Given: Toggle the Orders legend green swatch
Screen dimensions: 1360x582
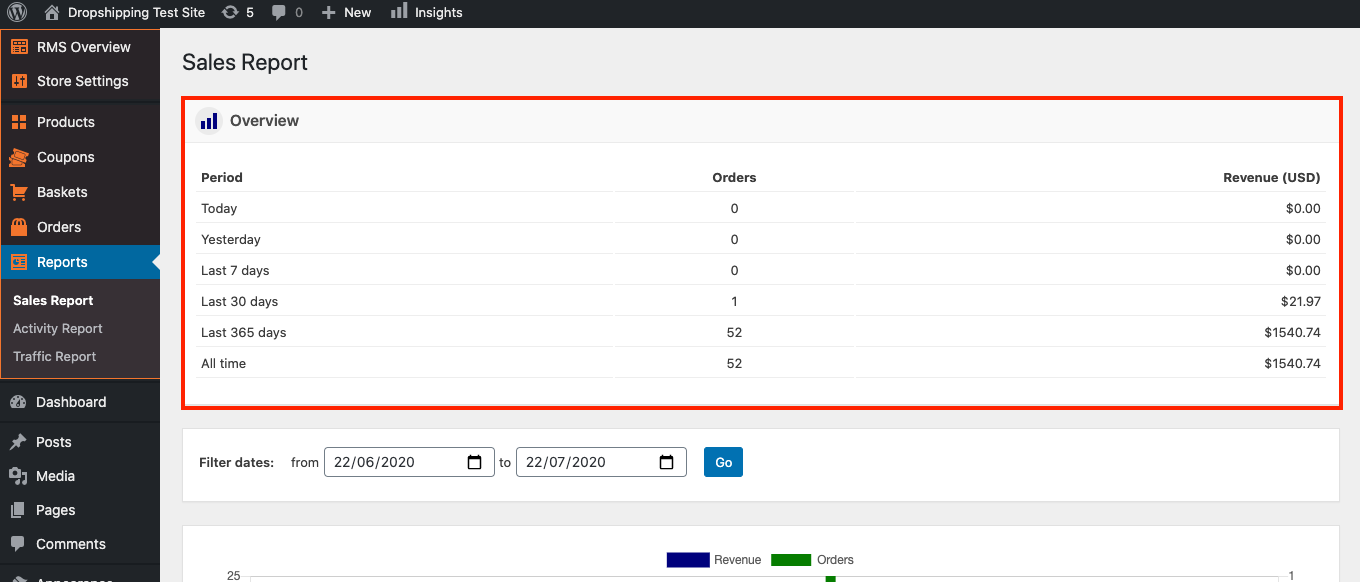Looking at the screenshot, I should (791, 560).
